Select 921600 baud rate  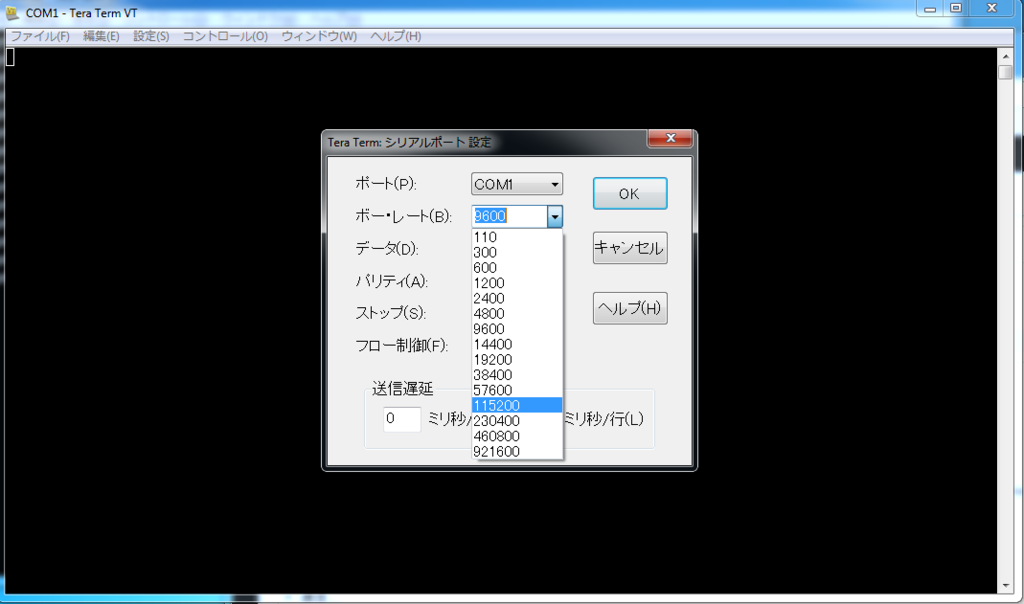[x=517, y=452]
